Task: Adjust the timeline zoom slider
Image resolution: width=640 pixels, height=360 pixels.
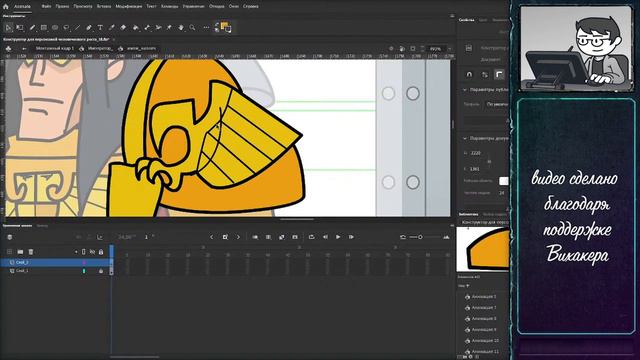Action: pos(420,237)
